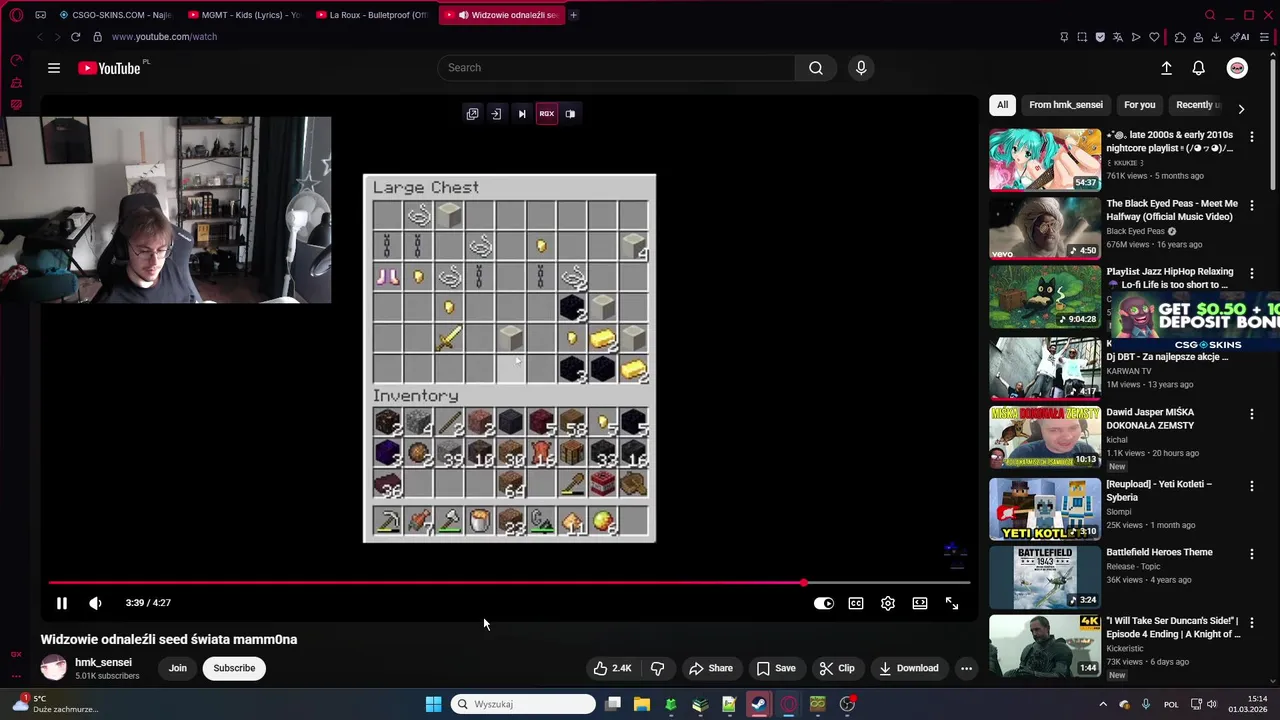This screenshot has width=1280, height=720.
Task: Show more filter chips with arrow
Action: 1241,108
